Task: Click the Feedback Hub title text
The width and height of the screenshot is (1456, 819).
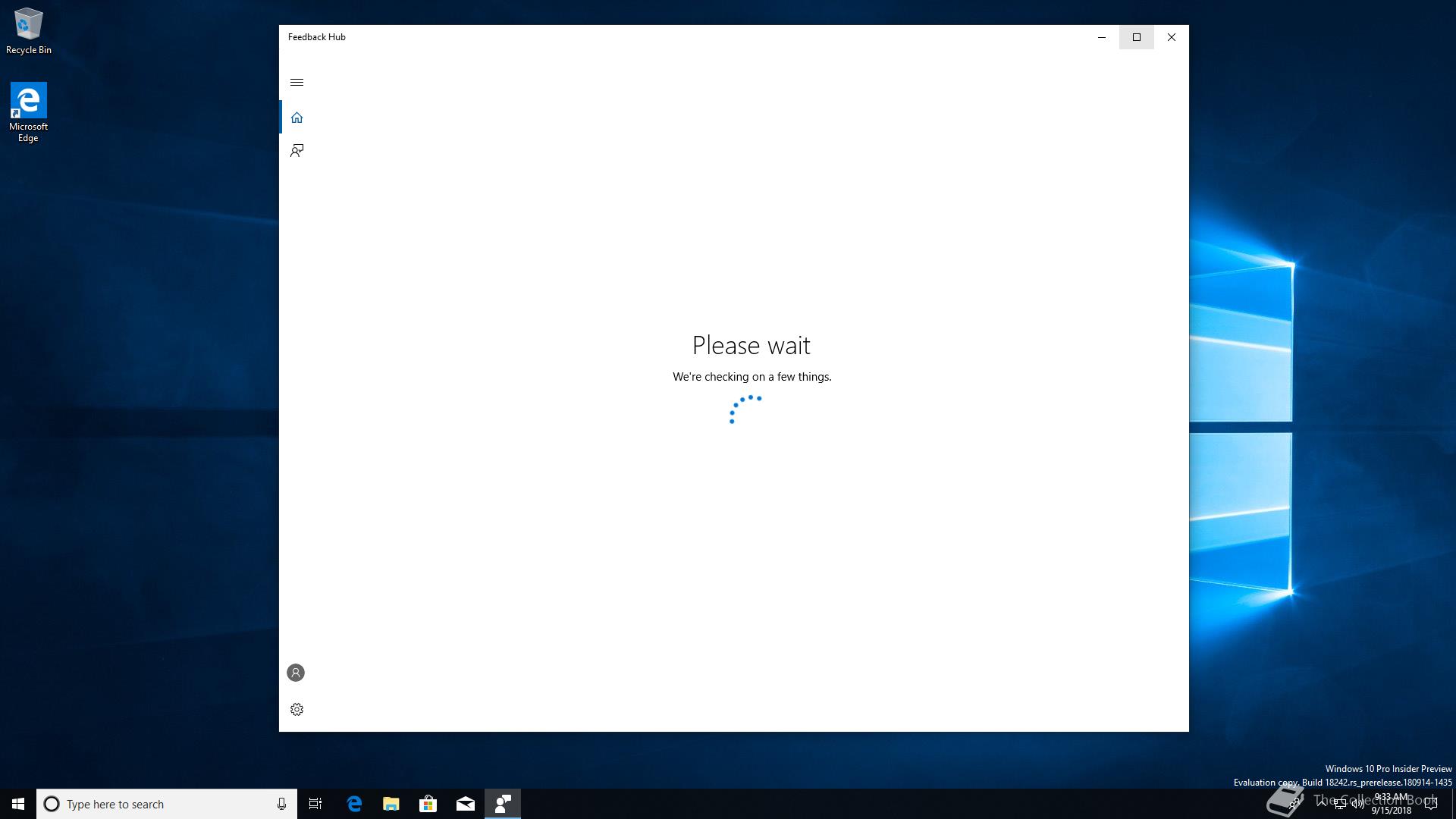Action: [x=317, y=37]
